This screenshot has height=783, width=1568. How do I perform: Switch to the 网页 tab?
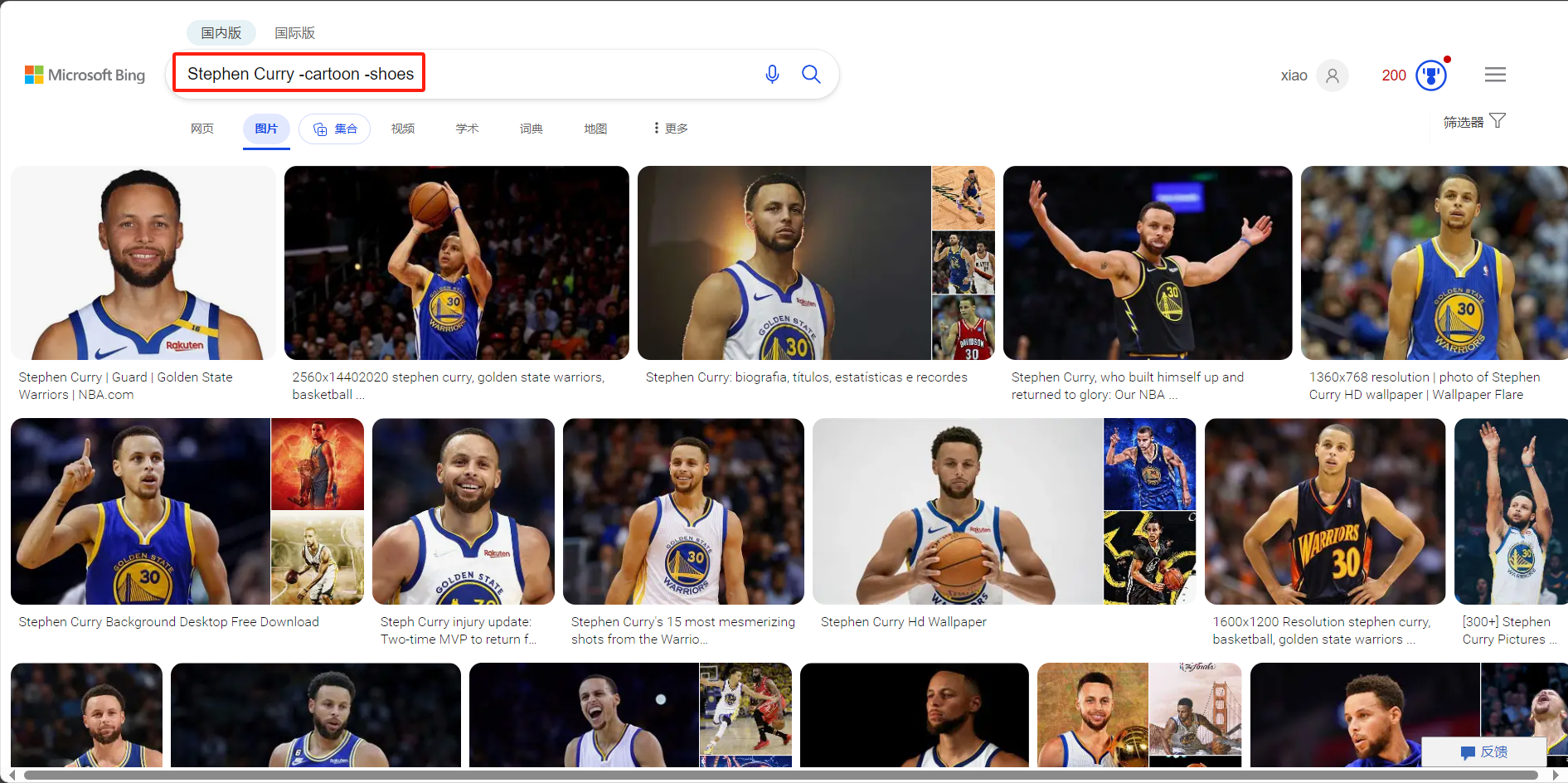pos(202,129)
